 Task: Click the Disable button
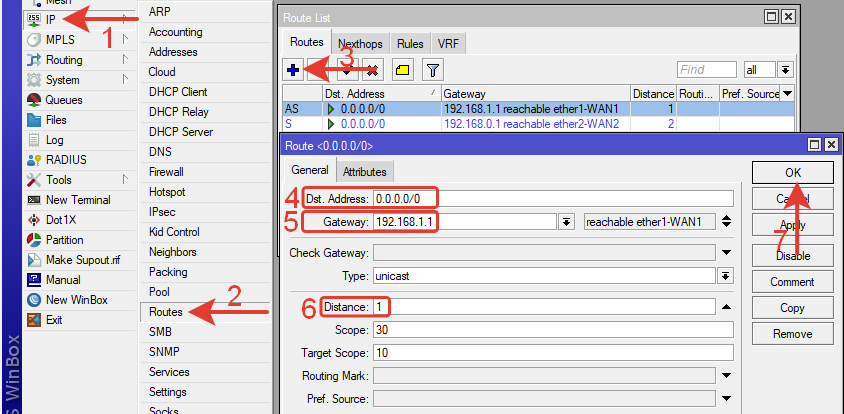pyautogui.click(x=793, y=256)
